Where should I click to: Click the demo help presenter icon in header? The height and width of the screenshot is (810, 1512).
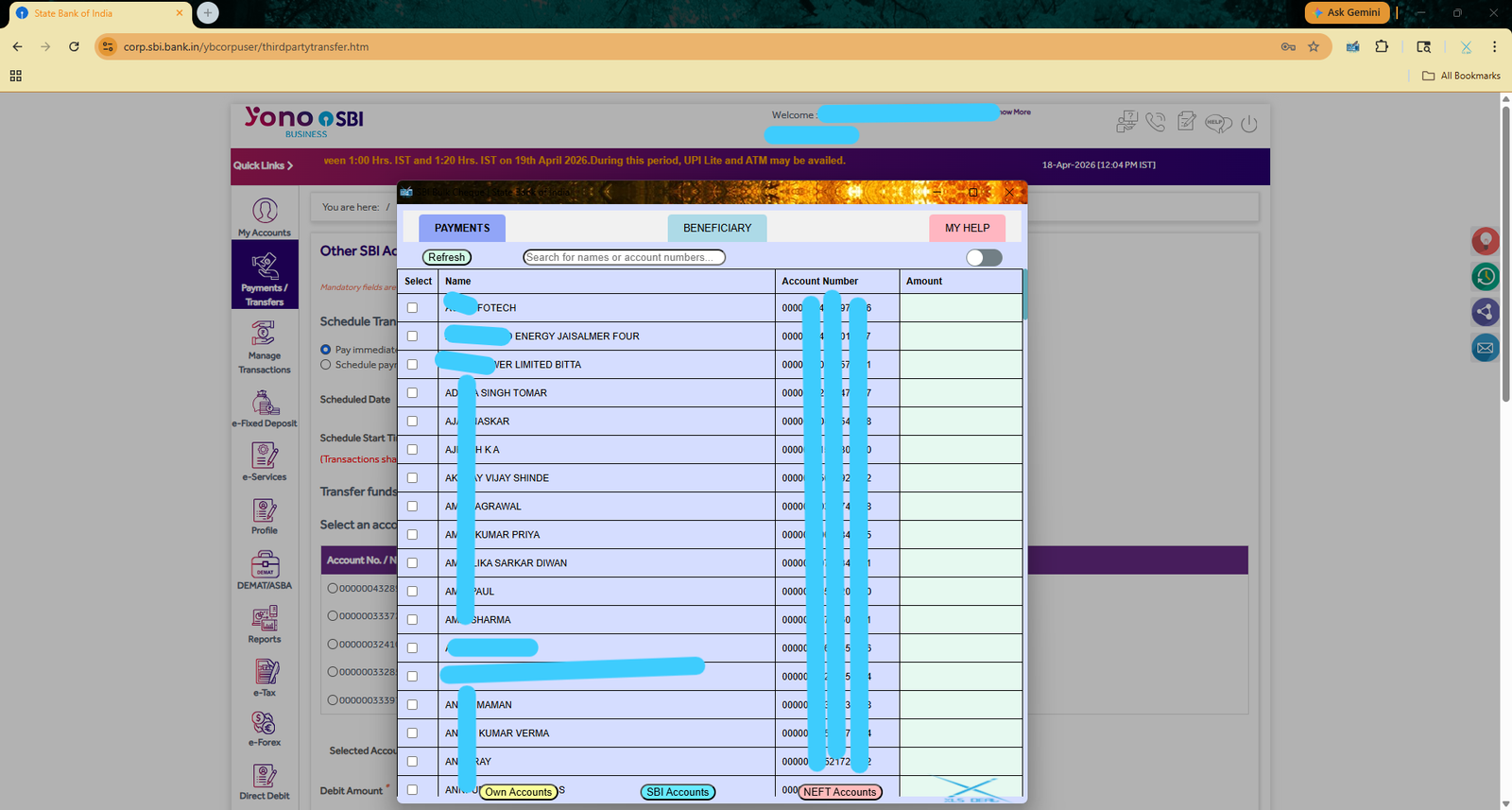1126,121
